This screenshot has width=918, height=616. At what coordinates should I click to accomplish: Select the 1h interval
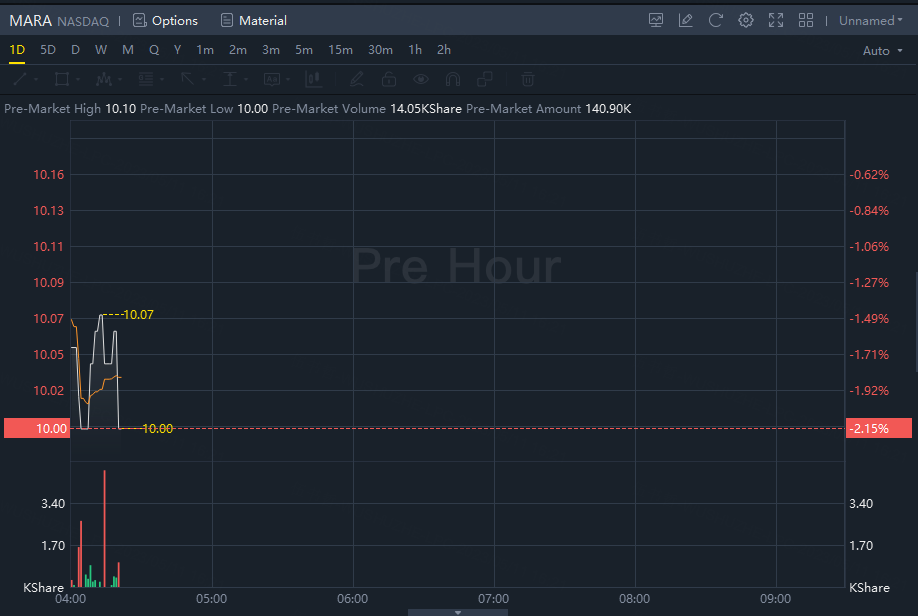tap(415, 50)
